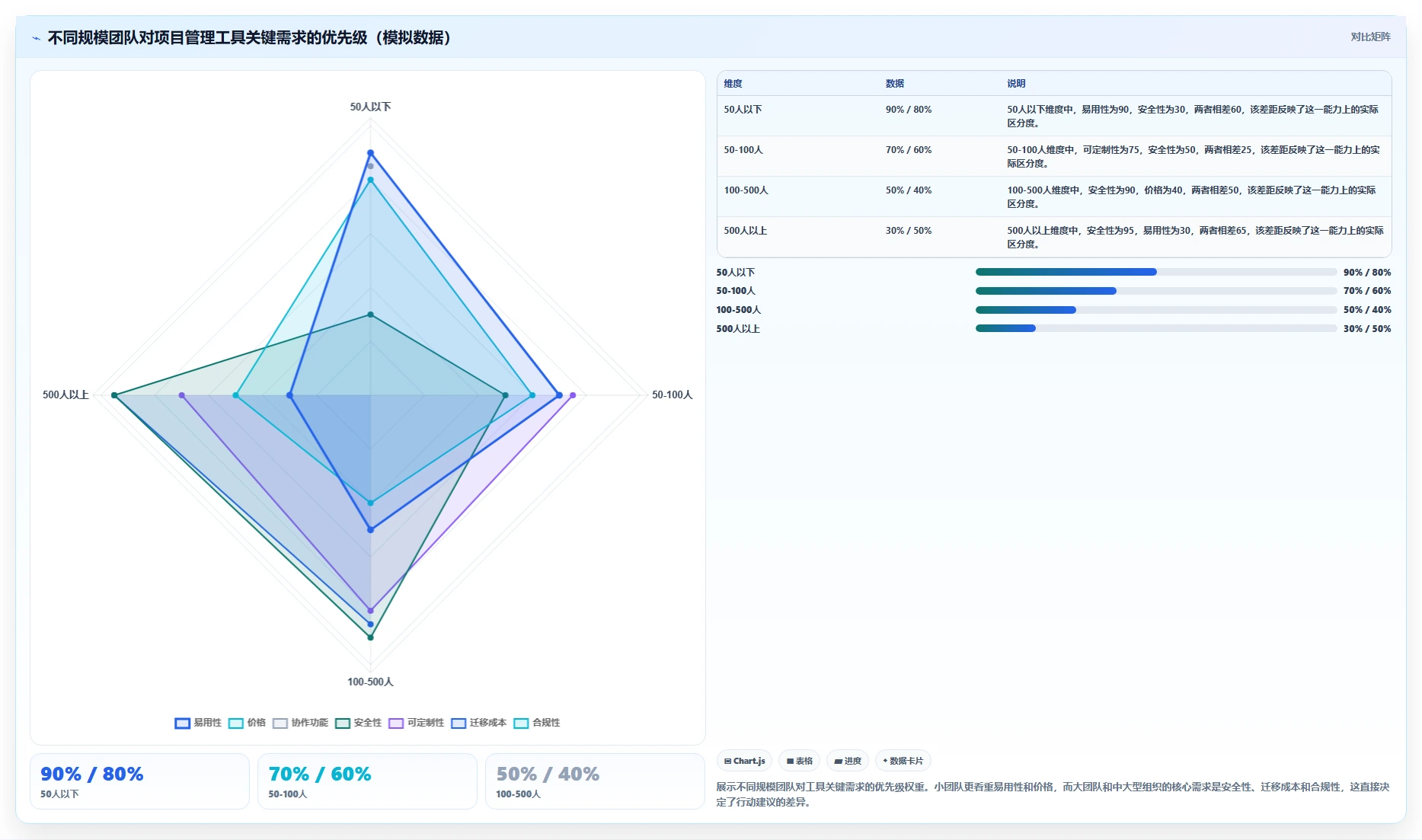Toggle the 安全性 legend series
The image size is (1422, 840).
pyautogui.click(x=359, y=723)
